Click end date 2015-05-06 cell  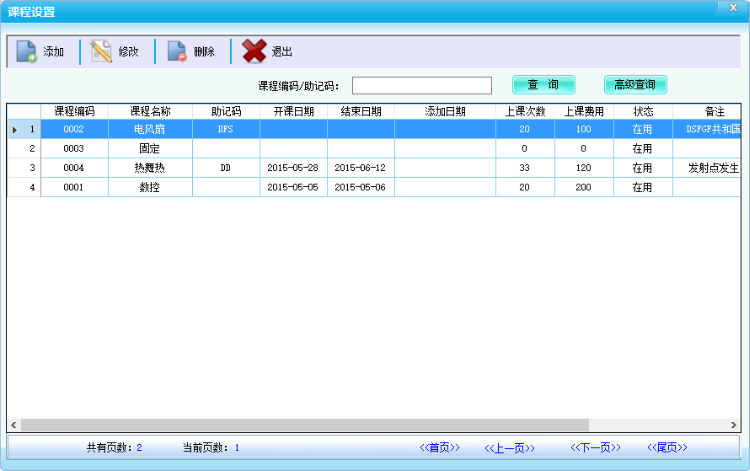point(361,187)
